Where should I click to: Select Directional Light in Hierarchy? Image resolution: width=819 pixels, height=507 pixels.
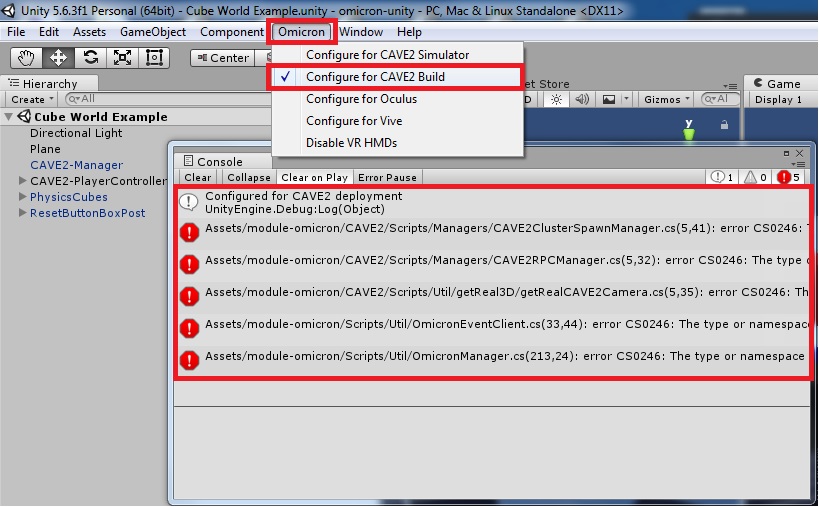[76, 133]
